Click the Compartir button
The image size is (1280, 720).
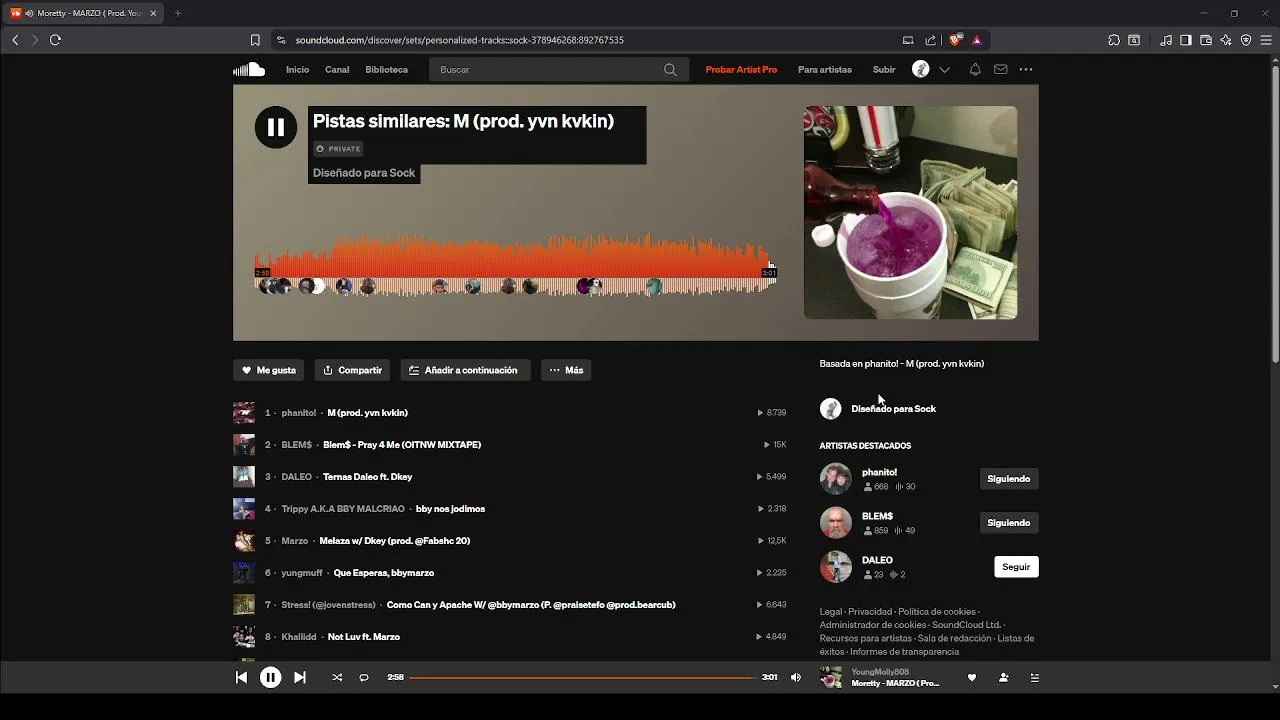pyautogui.click(x=352, y=370)
